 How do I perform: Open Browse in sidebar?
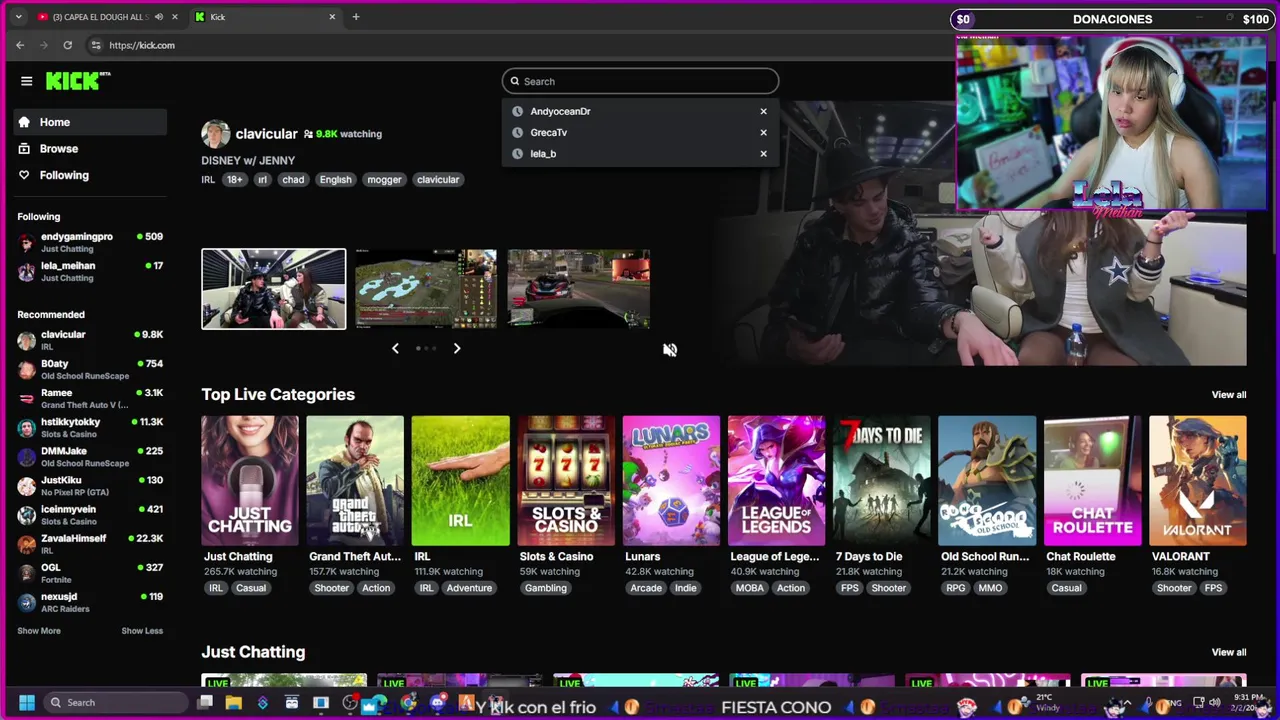coord(90,148)
